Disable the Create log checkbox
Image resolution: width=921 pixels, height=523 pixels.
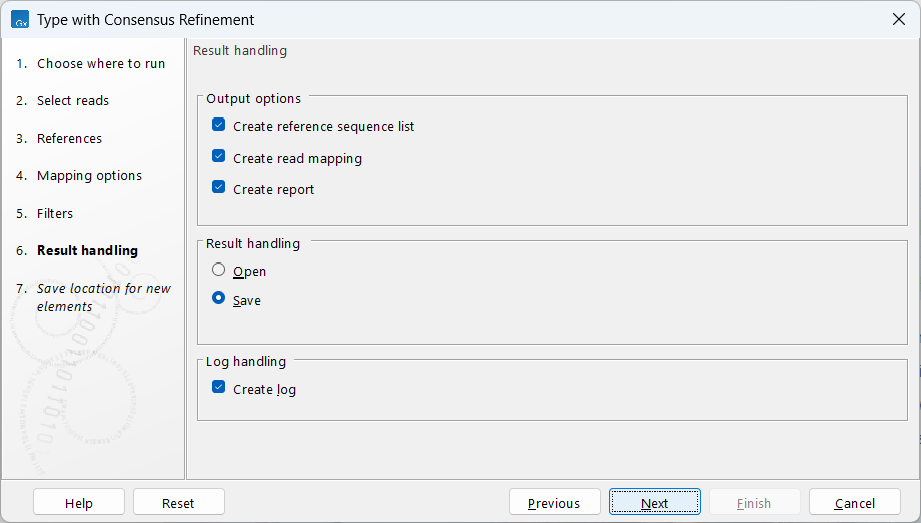[219, 387]
